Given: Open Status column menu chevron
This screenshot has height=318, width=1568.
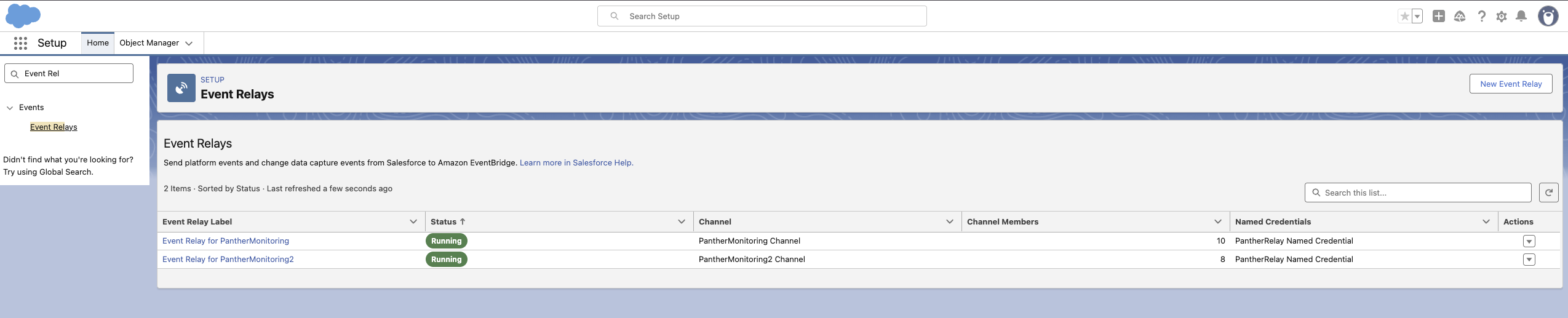Looking at the screenshot, I should (x=682, y=222).
